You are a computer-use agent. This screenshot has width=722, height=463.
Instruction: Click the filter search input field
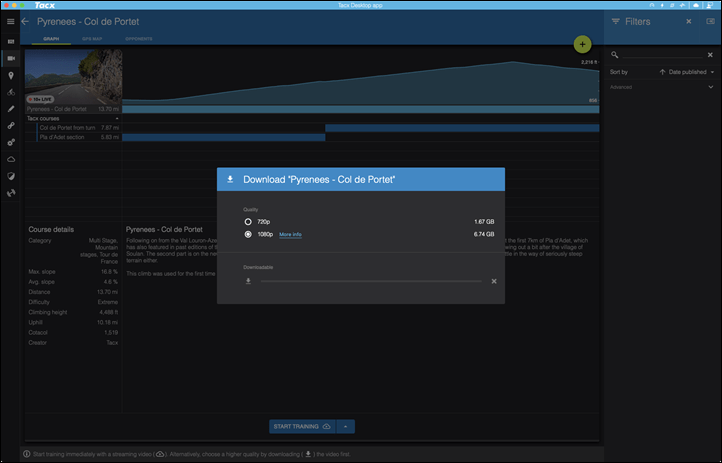coord(662,55)
